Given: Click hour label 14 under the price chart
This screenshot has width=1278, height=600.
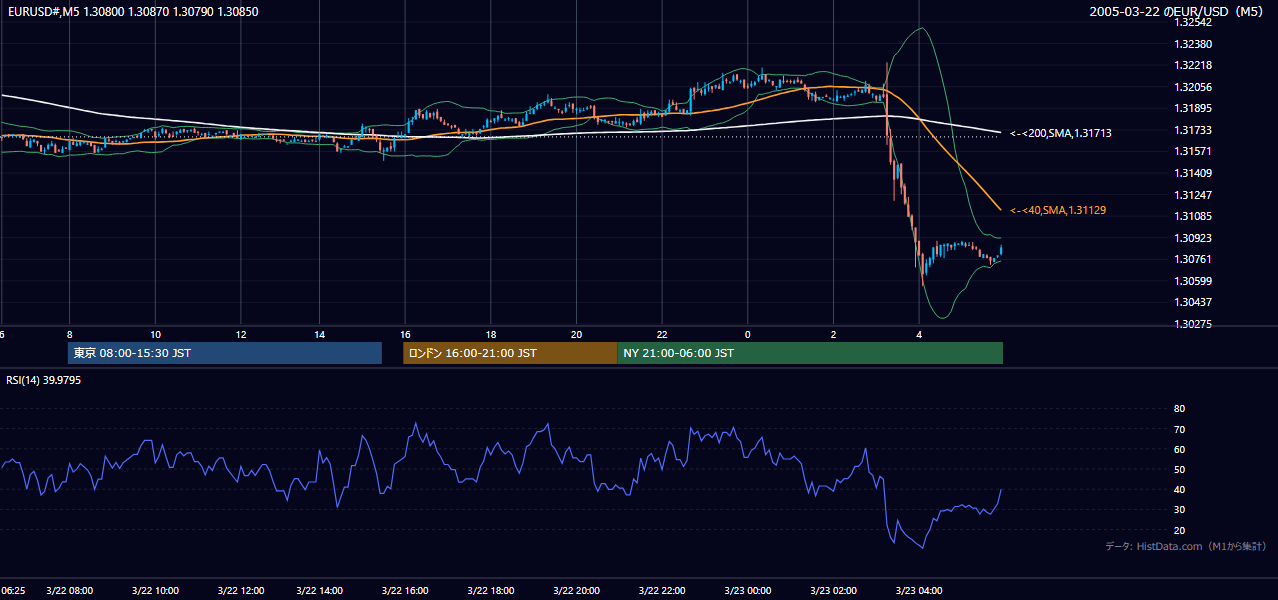Looking at the screenshot, I should 319,334.
